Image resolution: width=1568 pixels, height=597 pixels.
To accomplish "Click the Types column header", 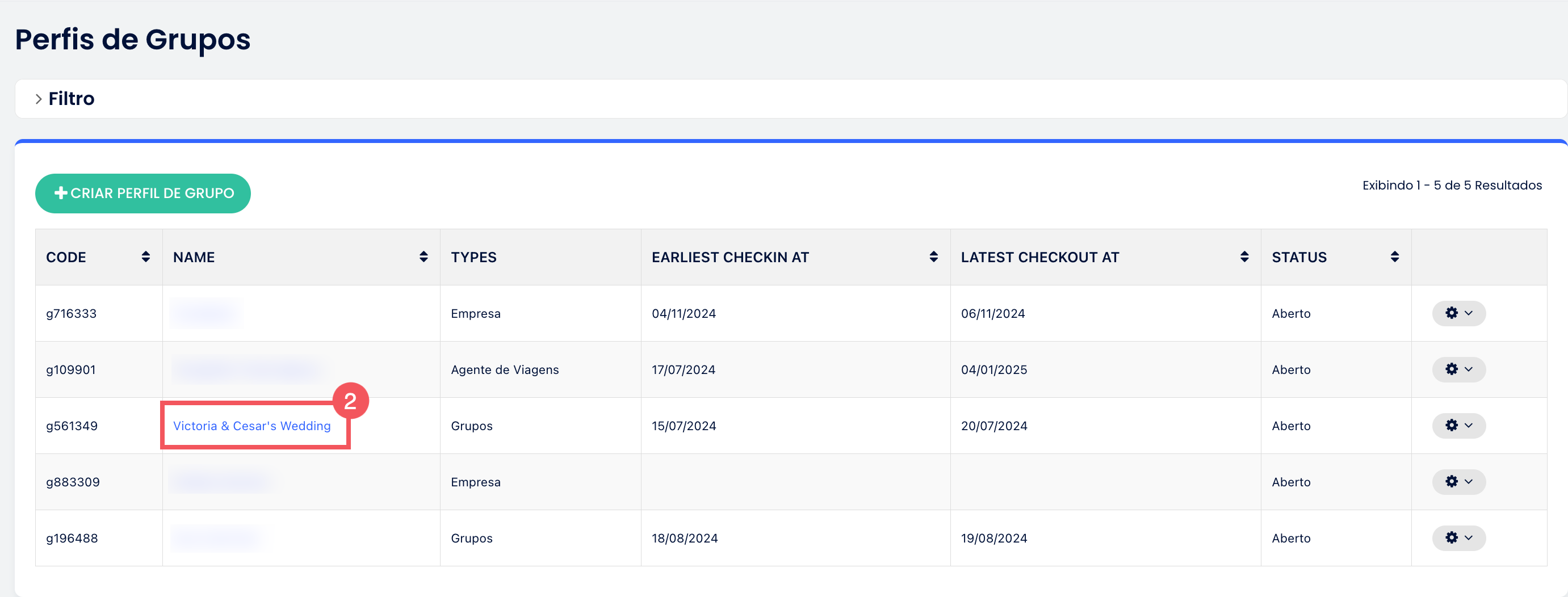I will click(x=473, y=258).
